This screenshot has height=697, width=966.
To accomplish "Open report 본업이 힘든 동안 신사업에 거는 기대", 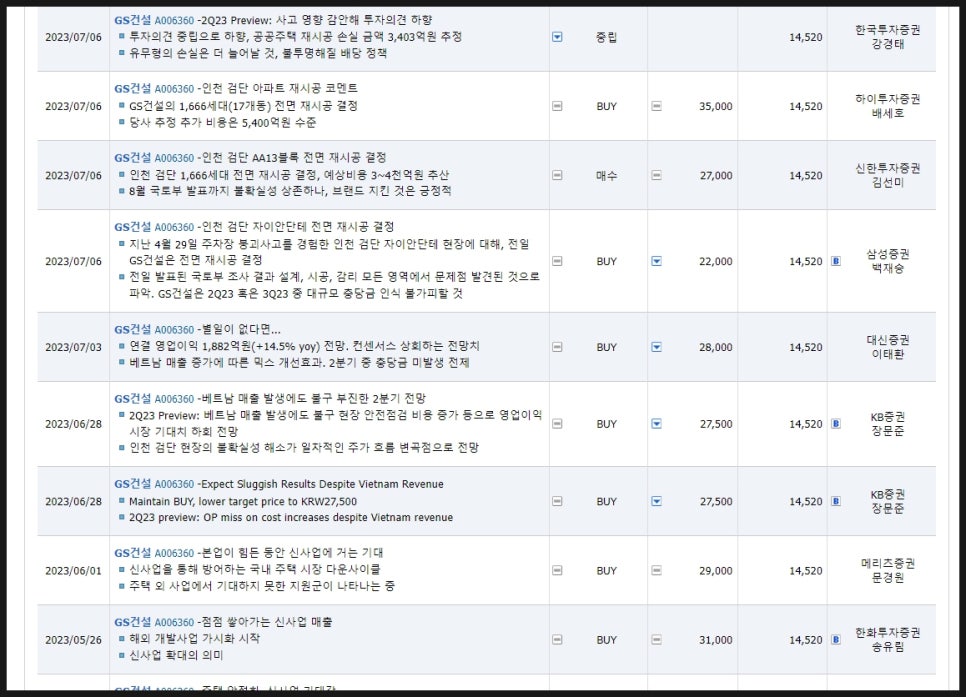I will (x=292, y=553).
